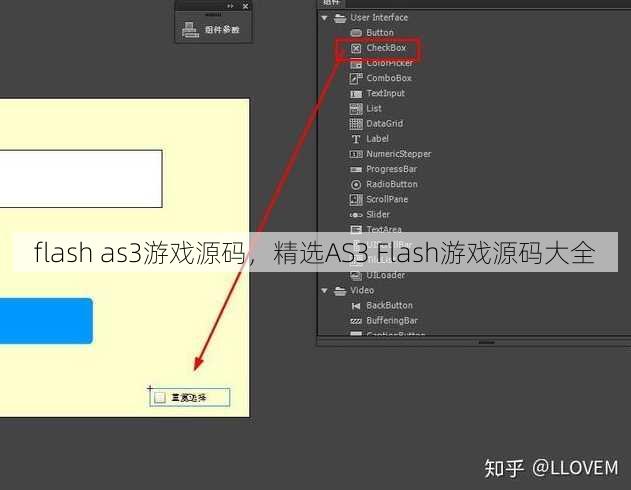Collapse the User Interface tree group

[x=324, y=18]
